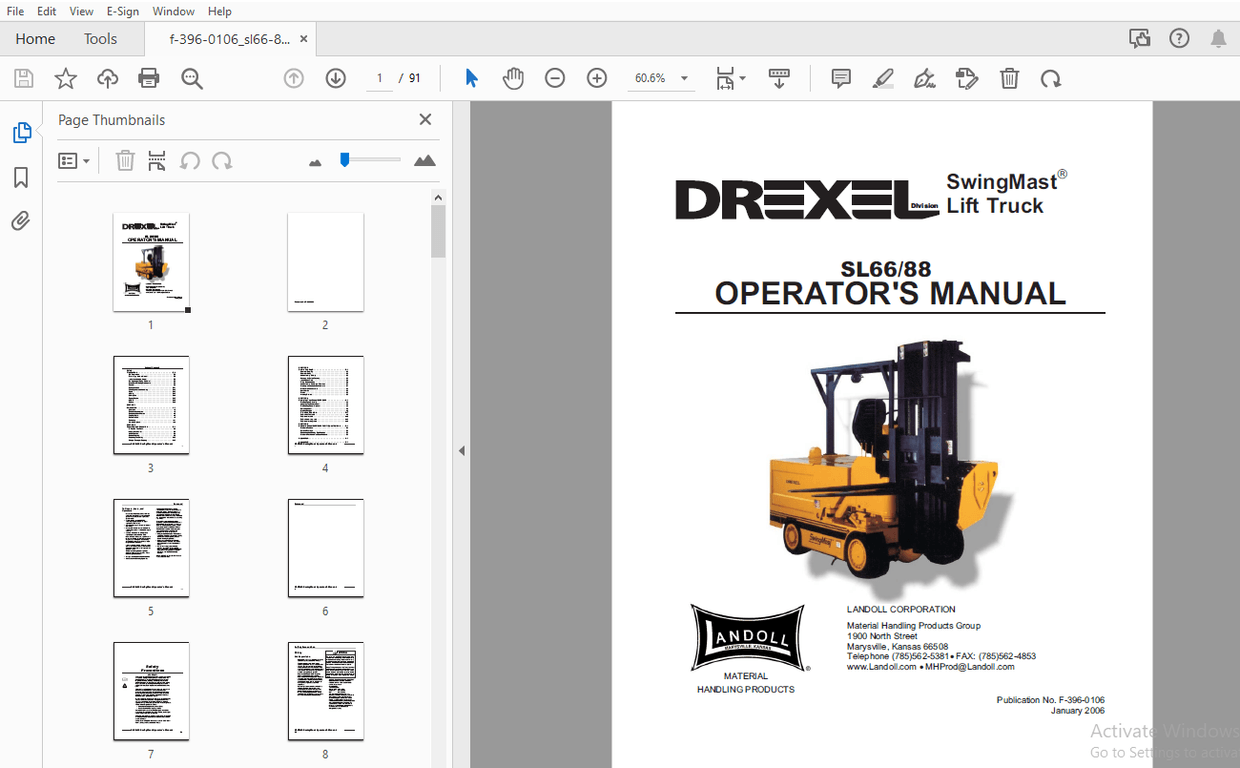Select the page 5 thumbnail

click(x=151, y=548)
